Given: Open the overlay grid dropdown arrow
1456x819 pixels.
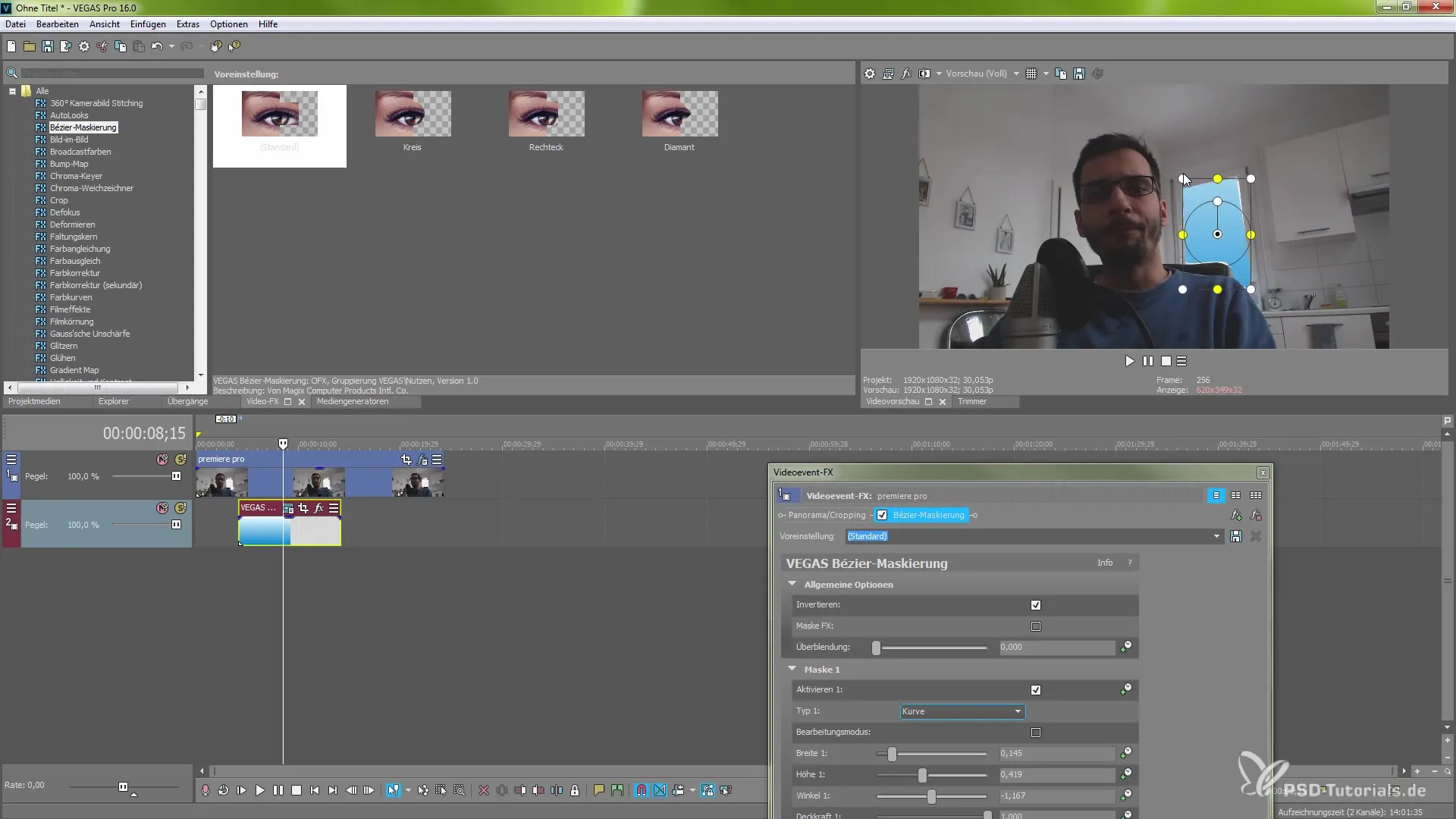Looking at the screenshot, I should click(x=1046, y=74).
